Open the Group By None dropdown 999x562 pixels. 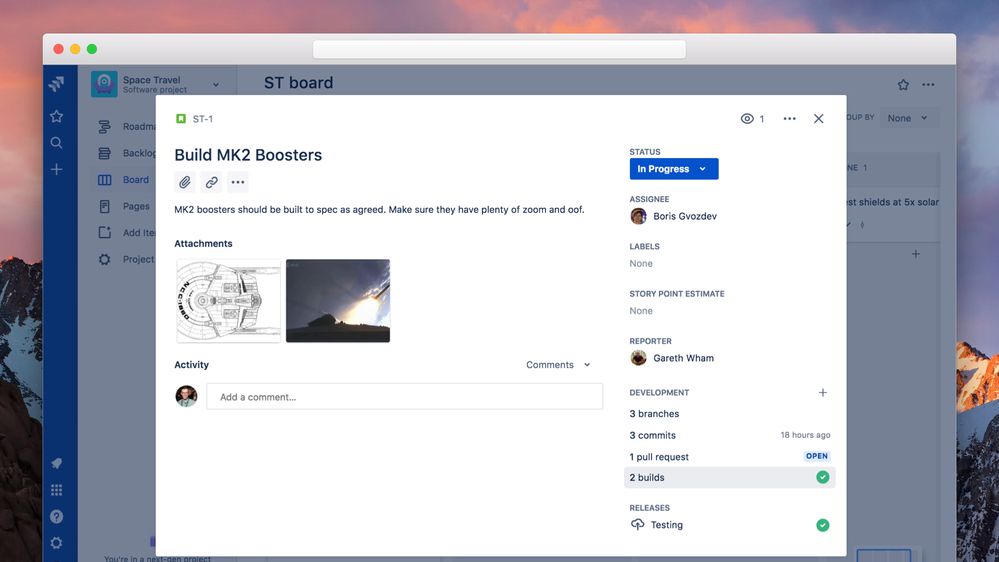click(909, 118)
